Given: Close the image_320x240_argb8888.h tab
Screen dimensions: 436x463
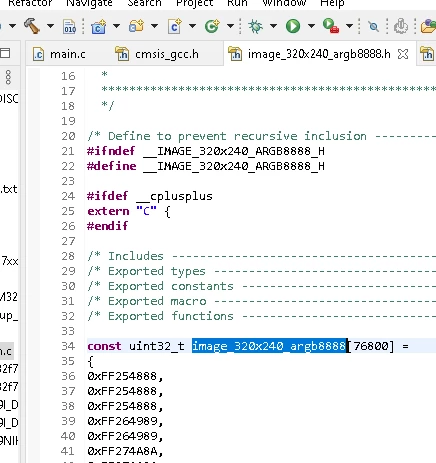Looking at the screenshot, I should (403, 54).
